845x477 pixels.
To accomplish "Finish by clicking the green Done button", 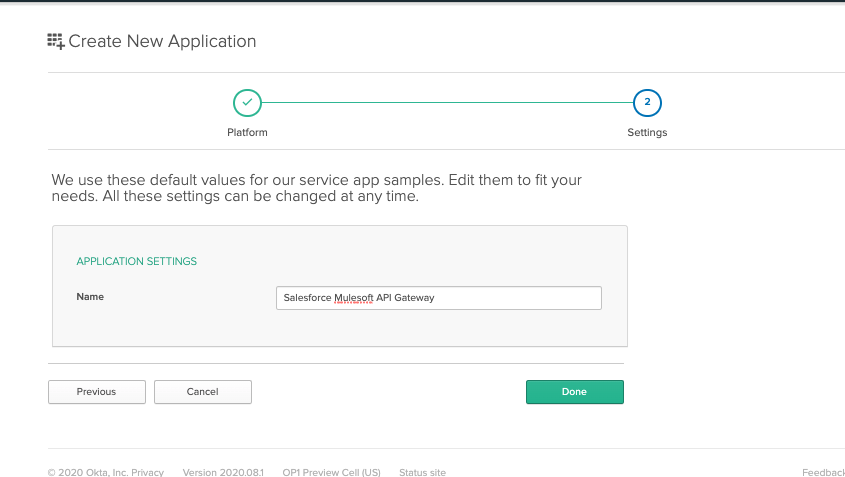I will 574,392.
